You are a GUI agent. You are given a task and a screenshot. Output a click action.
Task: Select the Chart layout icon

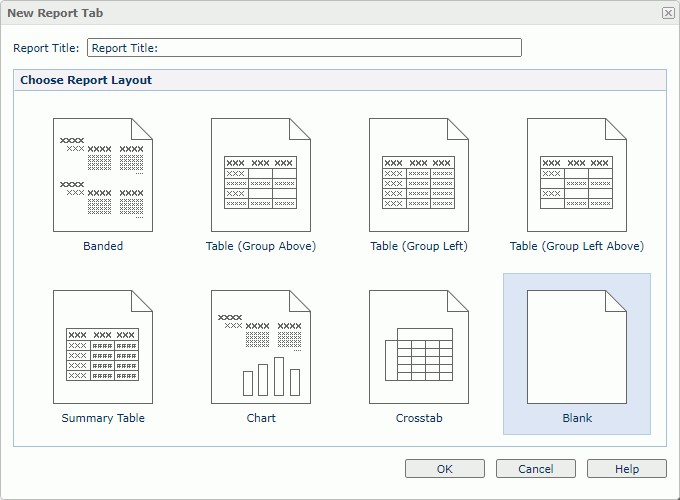pyautogui.click(x=260, y=347)
